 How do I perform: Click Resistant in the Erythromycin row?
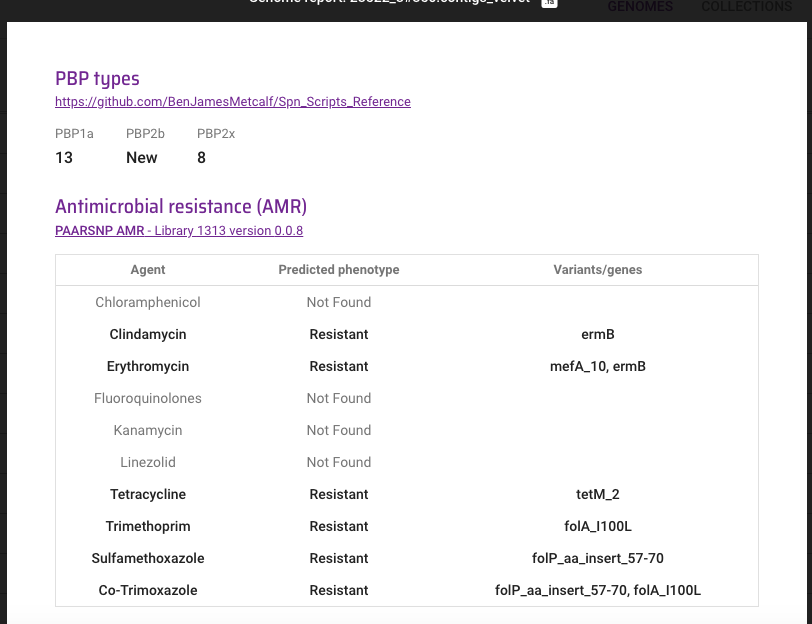coord(339,367)
